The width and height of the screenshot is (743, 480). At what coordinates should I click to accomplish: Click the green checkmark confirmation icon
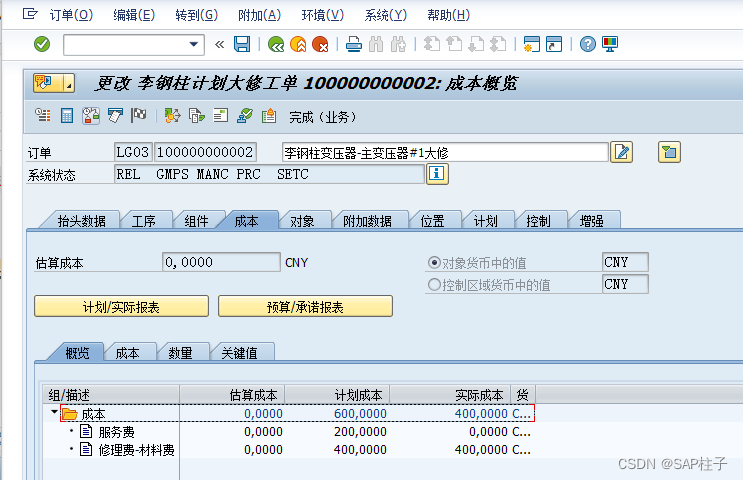(x=245, y=115)
